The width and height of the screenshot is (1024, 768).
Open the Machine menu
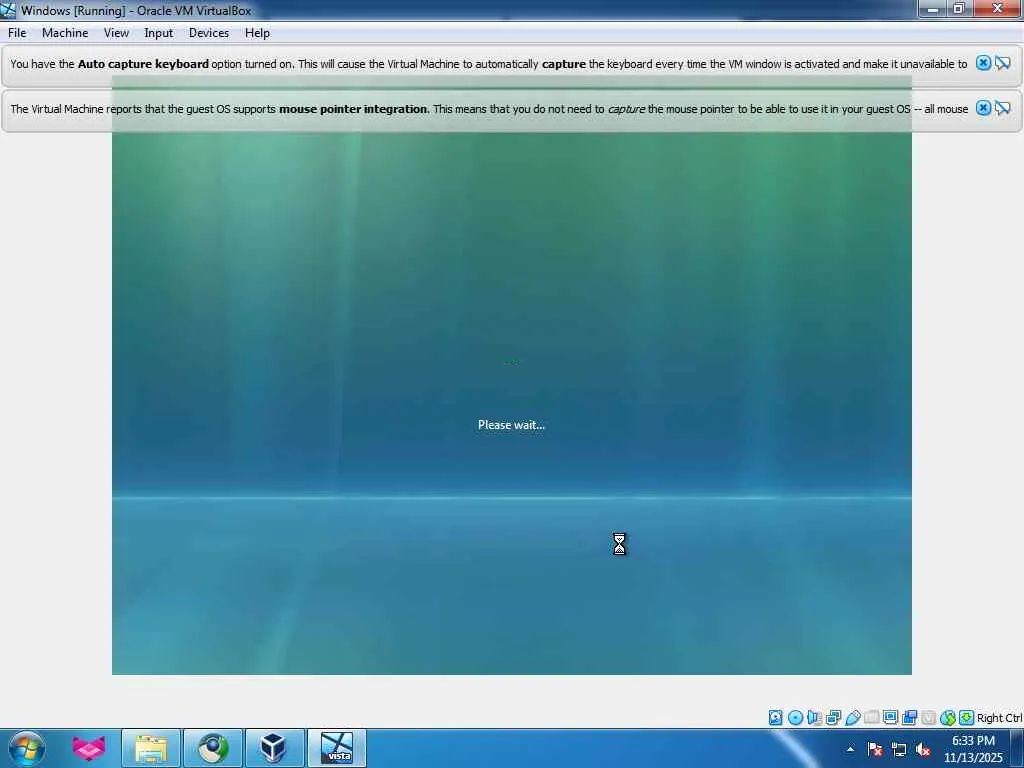click(65, 33)
